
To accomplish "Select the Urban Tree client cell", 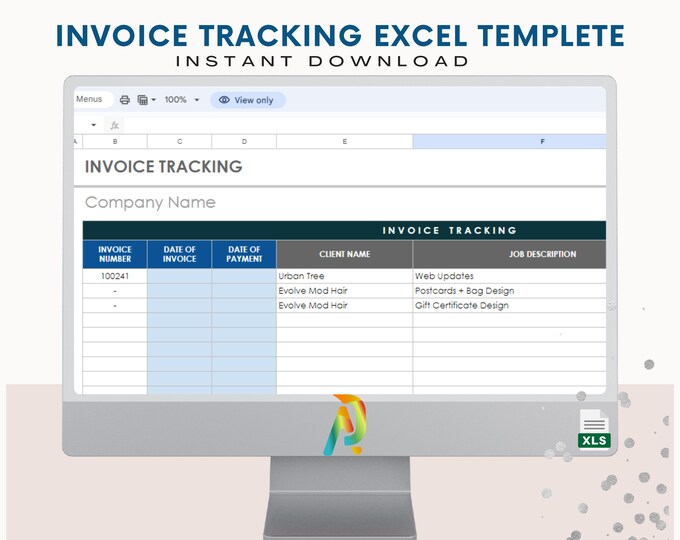I will [345, 276].
